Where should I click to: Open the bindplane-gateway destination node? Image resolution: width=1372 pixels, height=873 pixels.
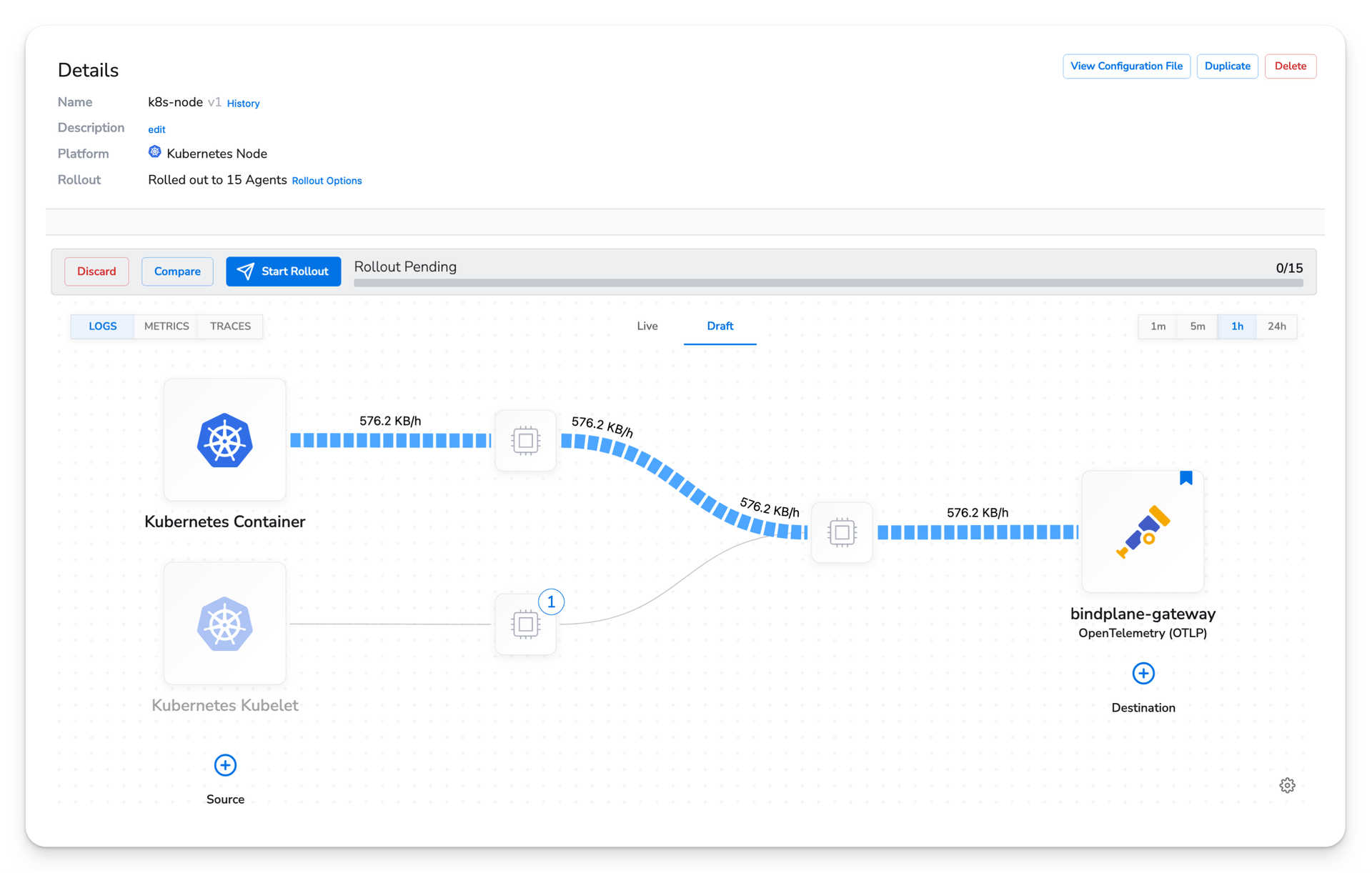[x=1143, y=532]
